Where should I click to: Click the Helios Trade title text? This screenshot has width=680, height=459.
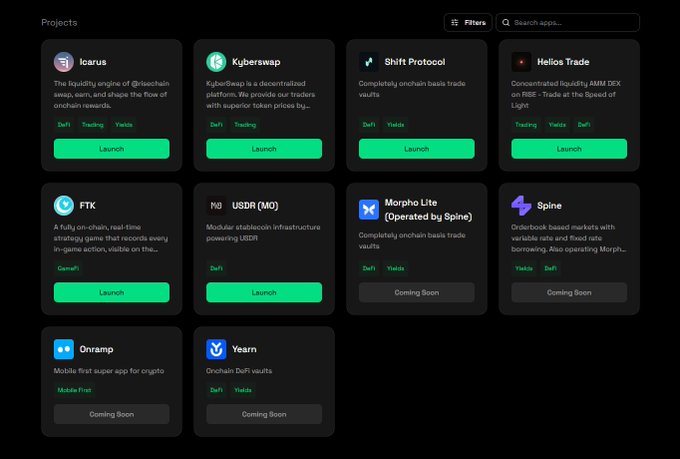point(563,62)
